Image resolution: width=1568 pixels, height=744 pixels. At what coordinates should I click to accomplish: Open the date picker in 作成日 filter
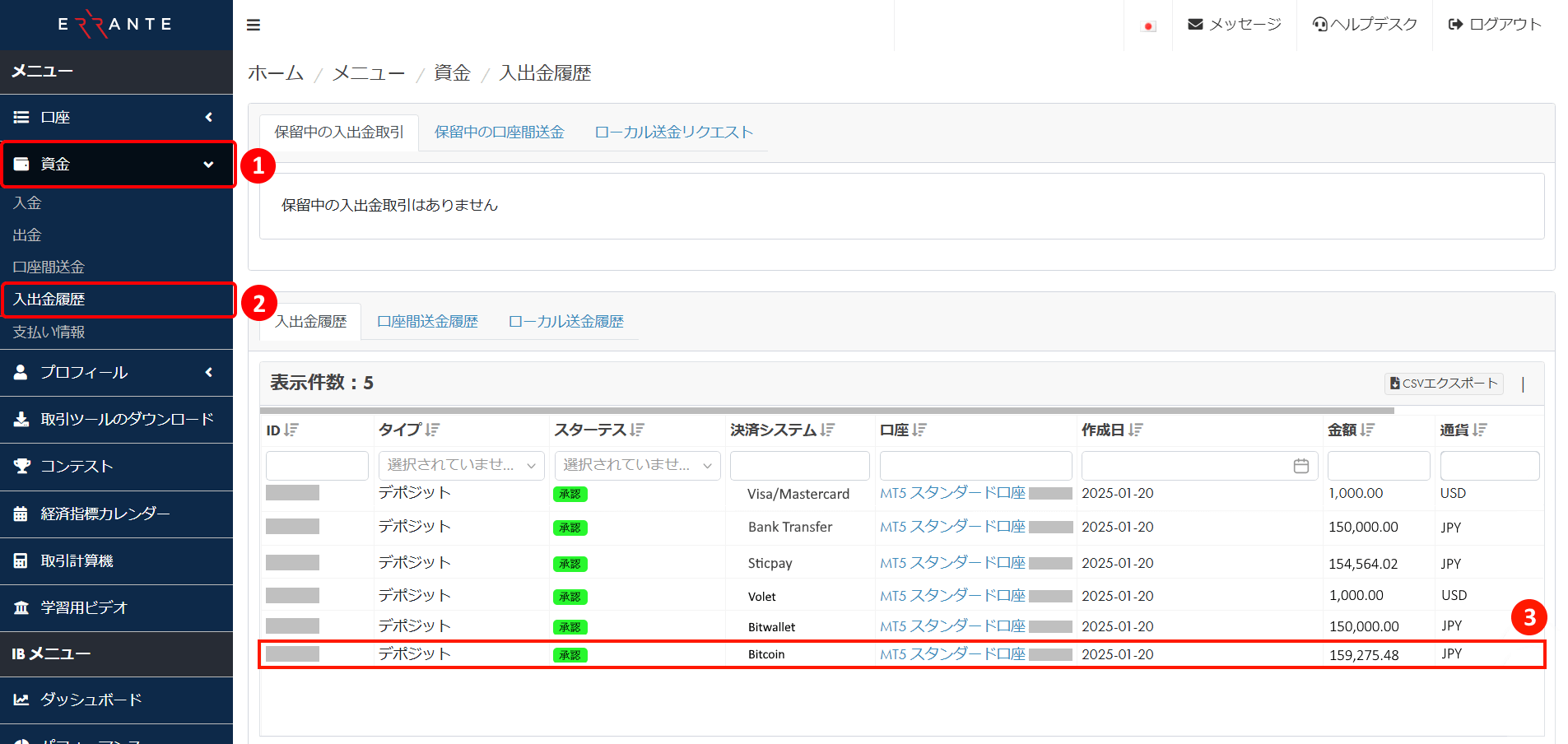(x=1300, y=465)
